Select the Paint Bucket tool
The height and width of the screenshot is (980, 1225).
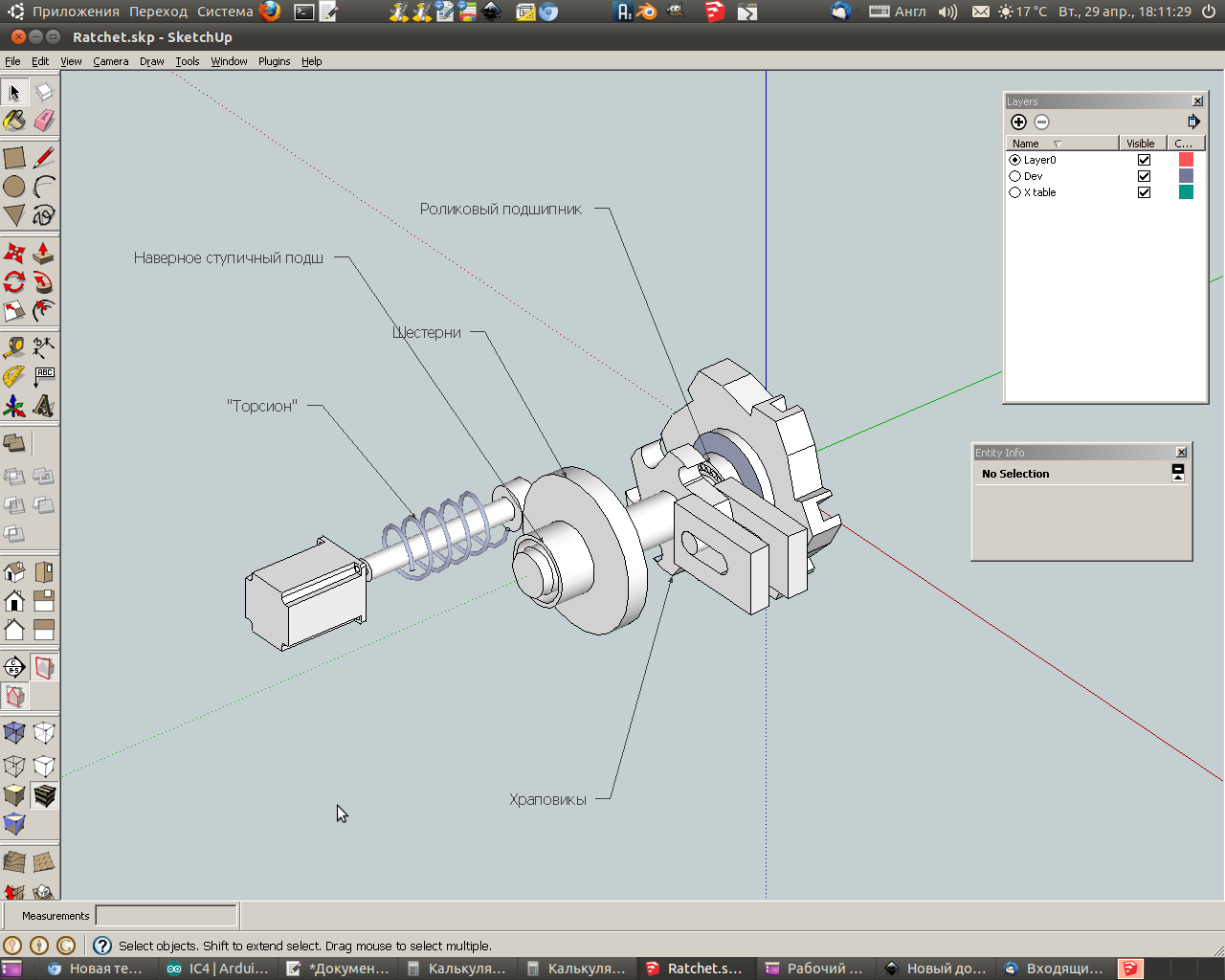14,121
